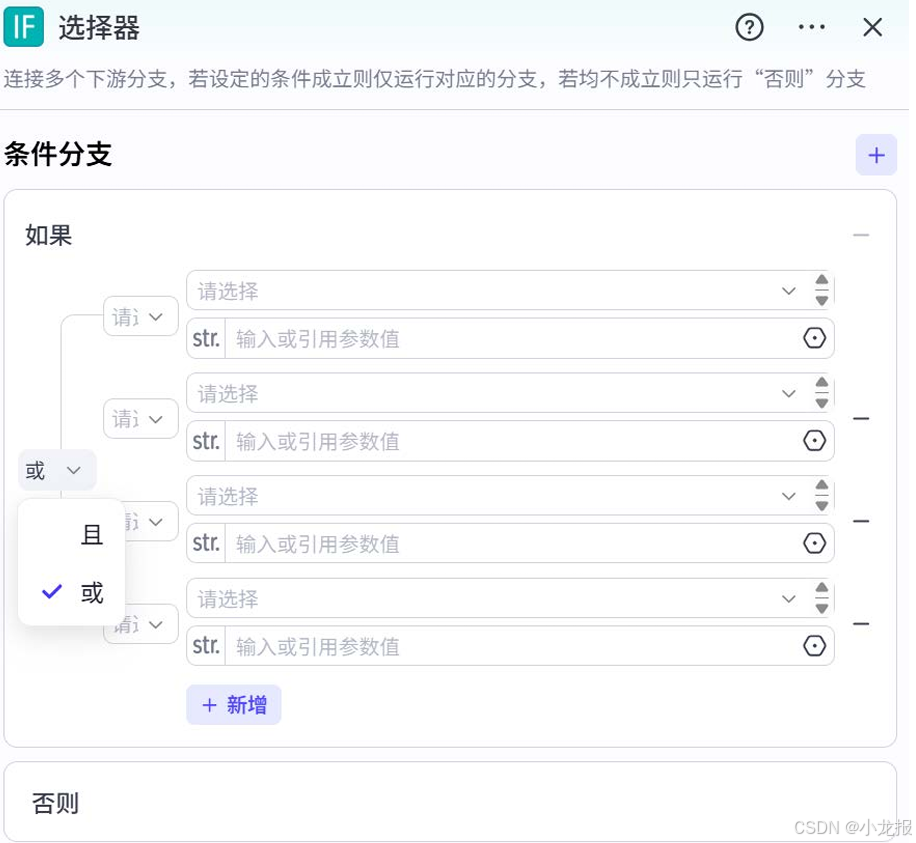Image resolution: width=916 pixels, height=843 pixels.
Task: Click the more options ellipsis icon
Action: pyautogui.click(x=811, y=28)
